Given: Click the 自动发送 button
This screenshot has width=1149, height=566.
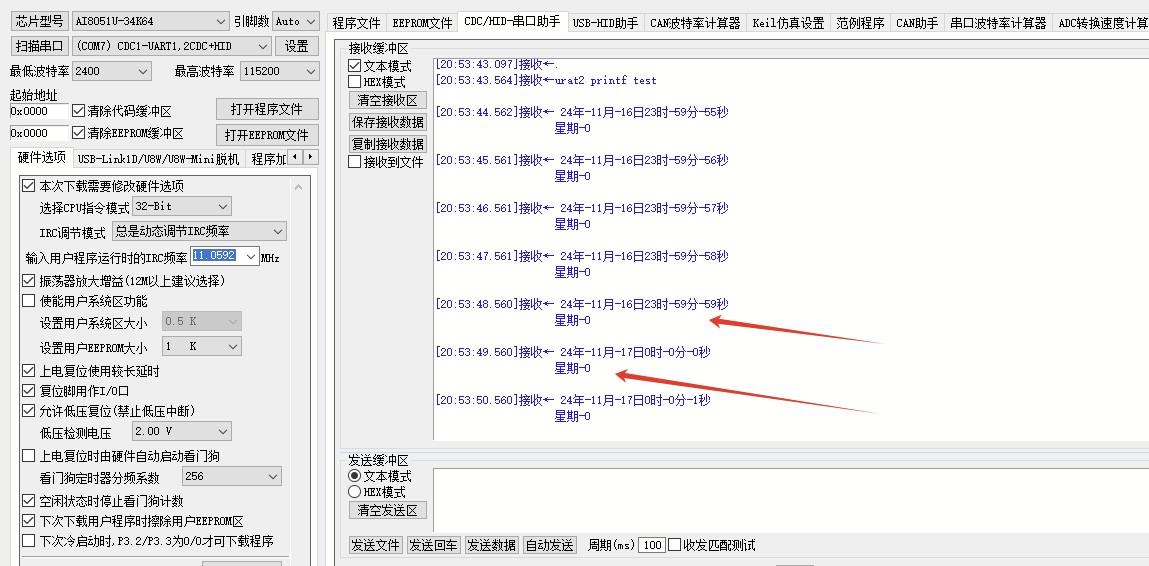Looking at the screenshot, I should tap(550, 545).
